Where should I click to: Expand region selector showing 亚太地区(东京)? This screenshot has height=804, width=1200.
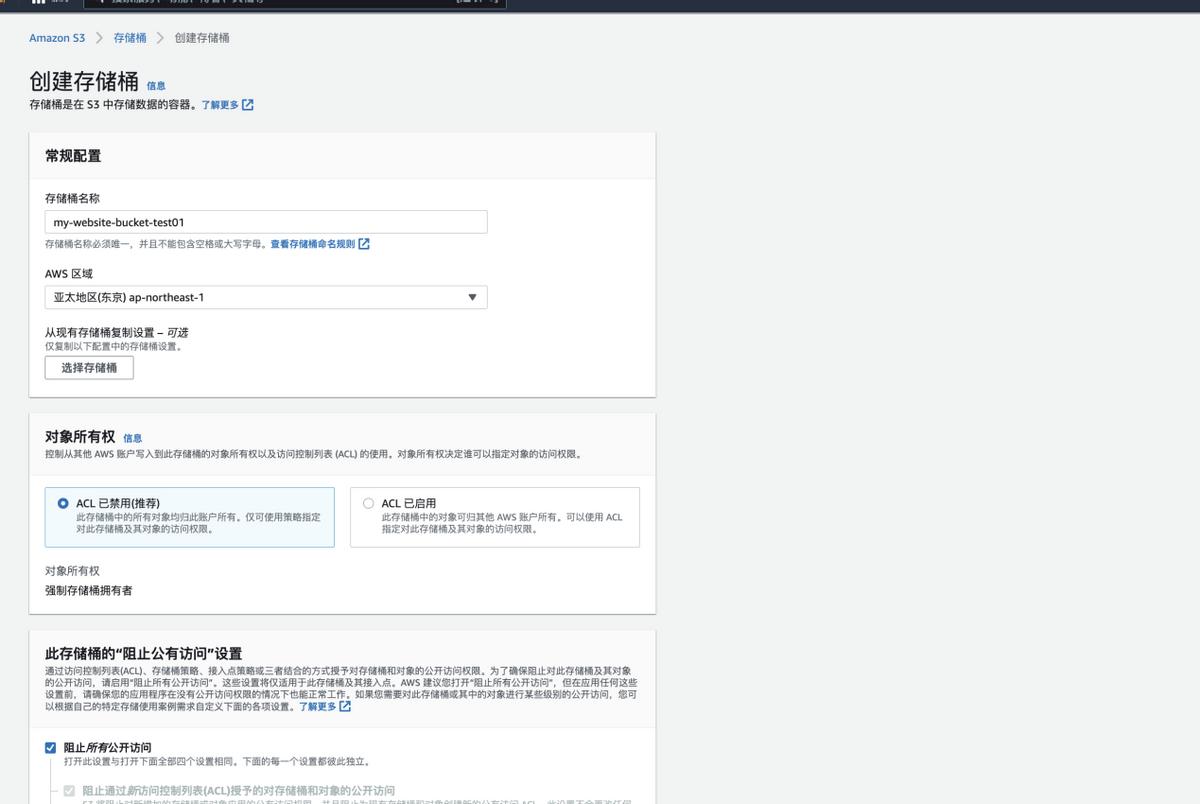(x=265, y=296)
